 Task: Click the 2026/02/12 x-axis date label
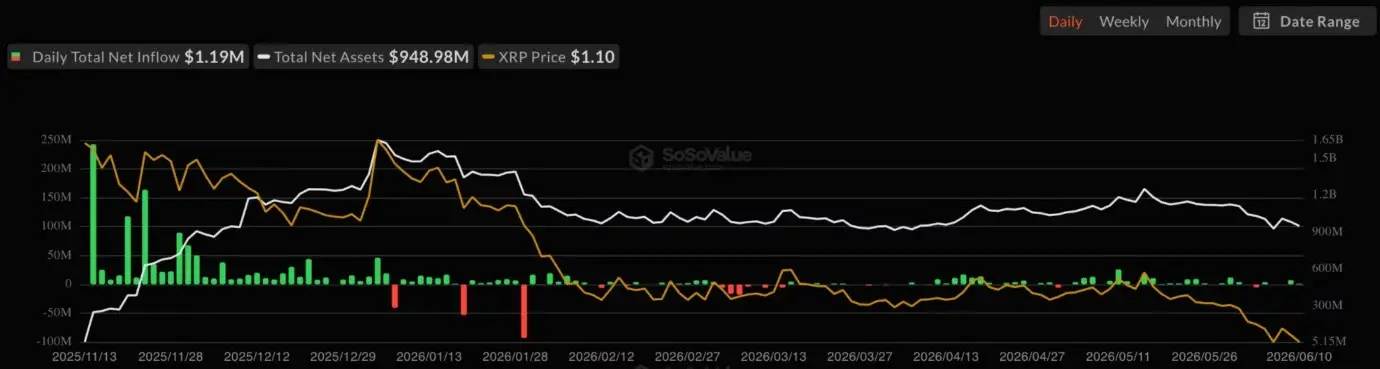coord(601,356)
